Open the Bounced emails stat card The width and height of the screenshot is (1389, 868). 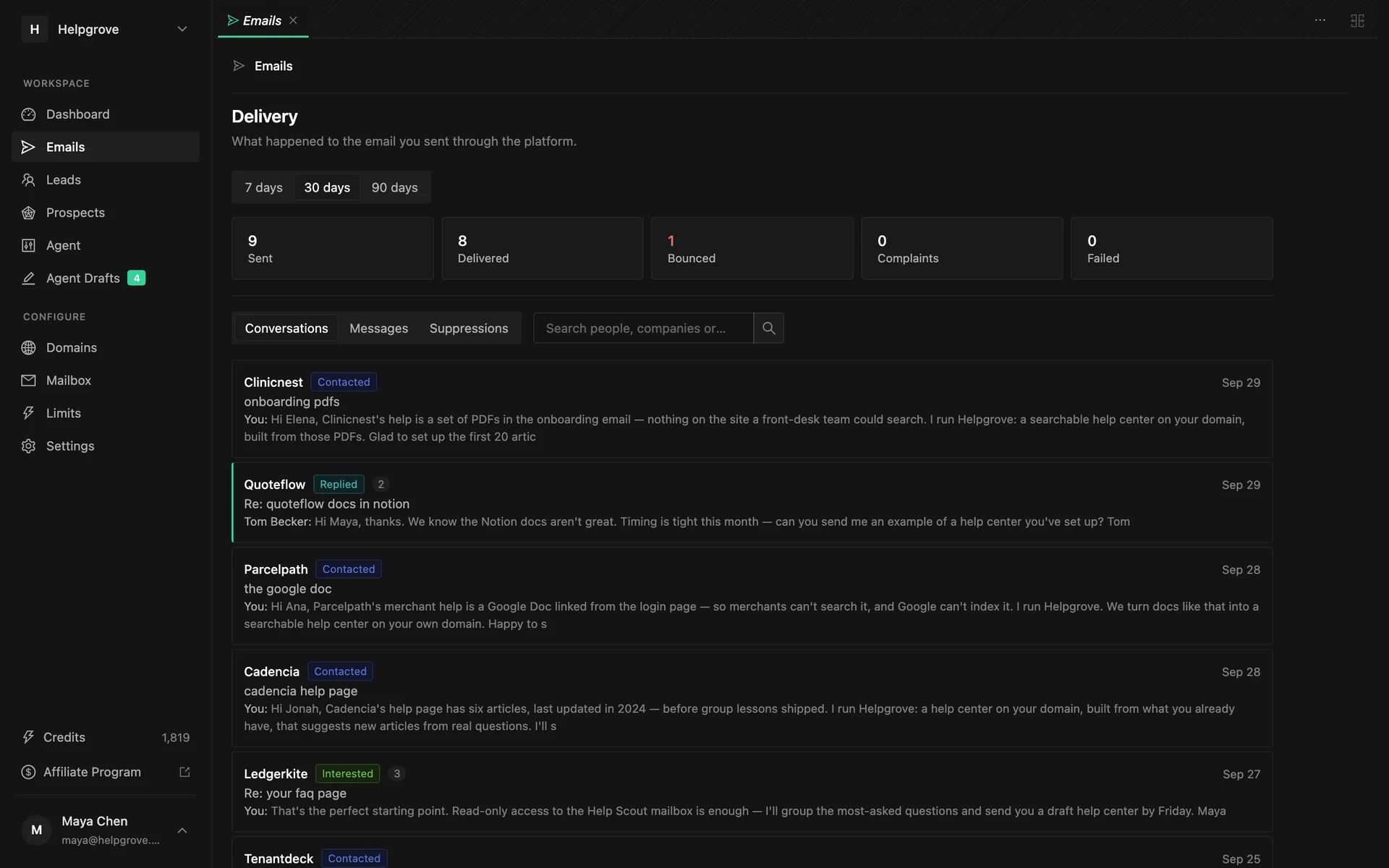point(752,248)
